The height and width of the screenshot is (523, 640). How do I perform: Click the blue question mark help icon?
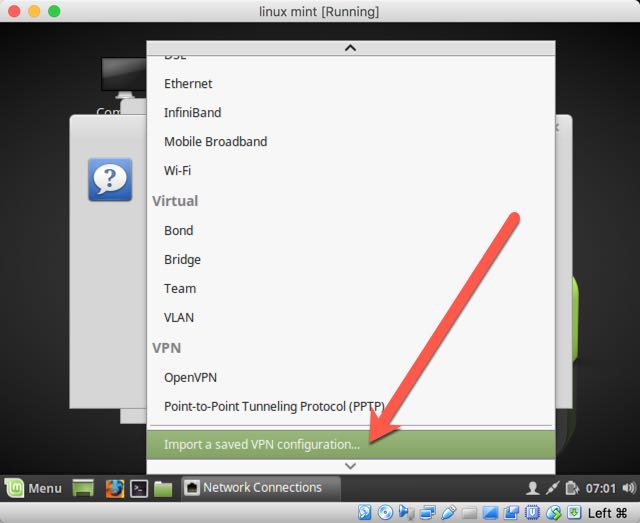[110, 180]
